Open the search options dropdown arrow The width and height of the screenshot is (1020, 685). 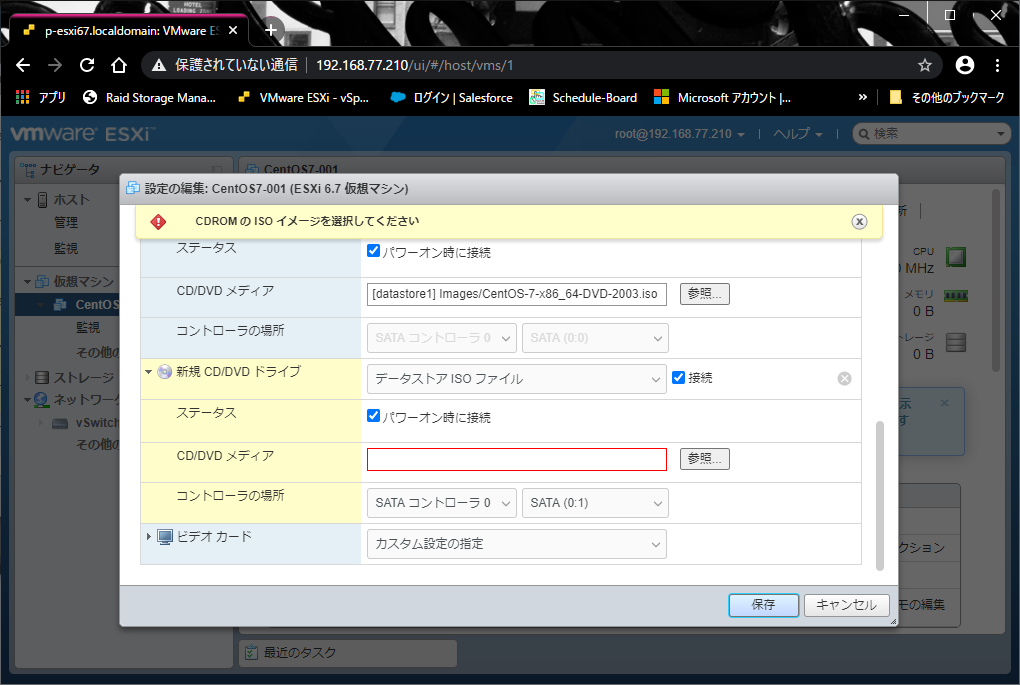[1001, 134]
